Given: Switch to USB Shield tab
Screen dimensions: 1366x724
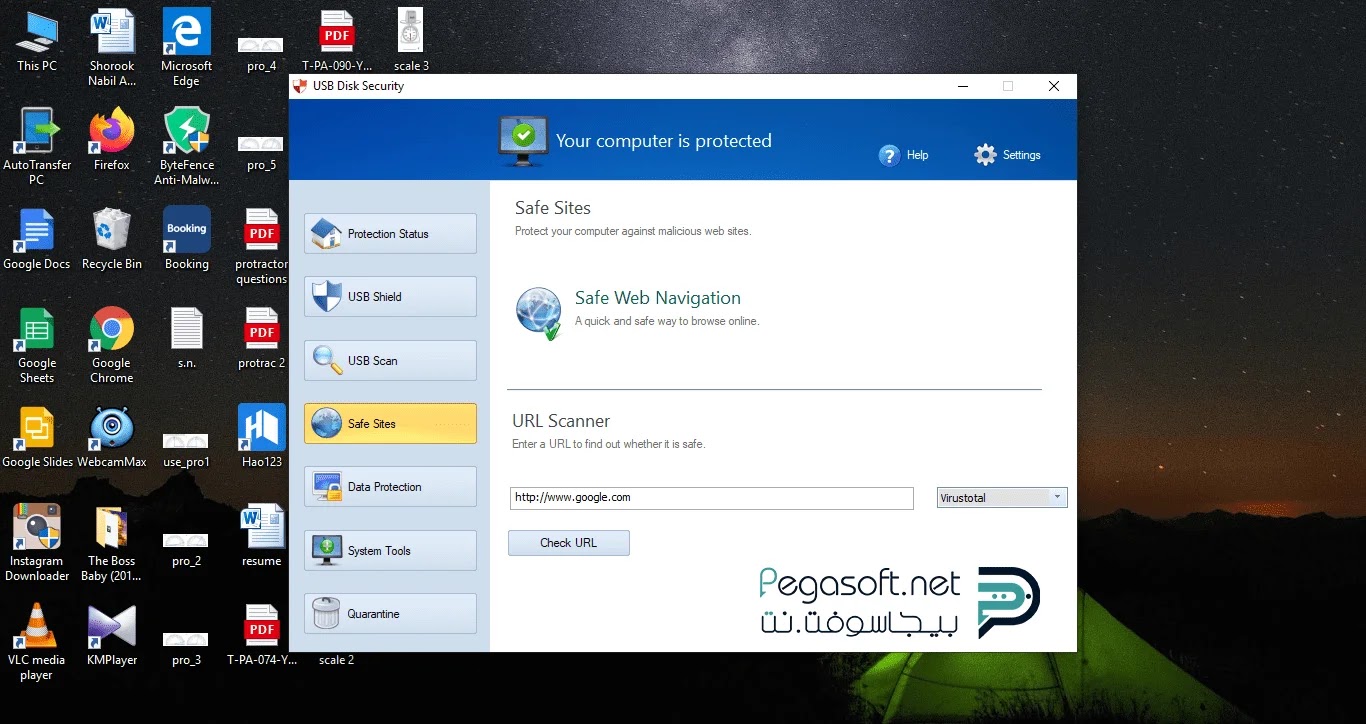Looking at the screenshot, I should (x=390, y=297).
